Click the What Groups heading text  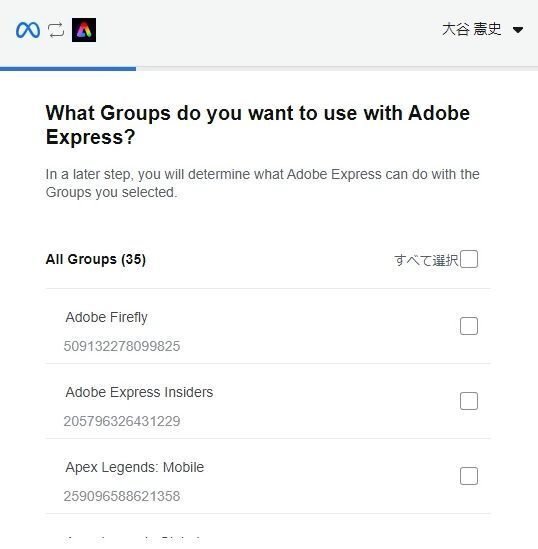pos(258,125)
